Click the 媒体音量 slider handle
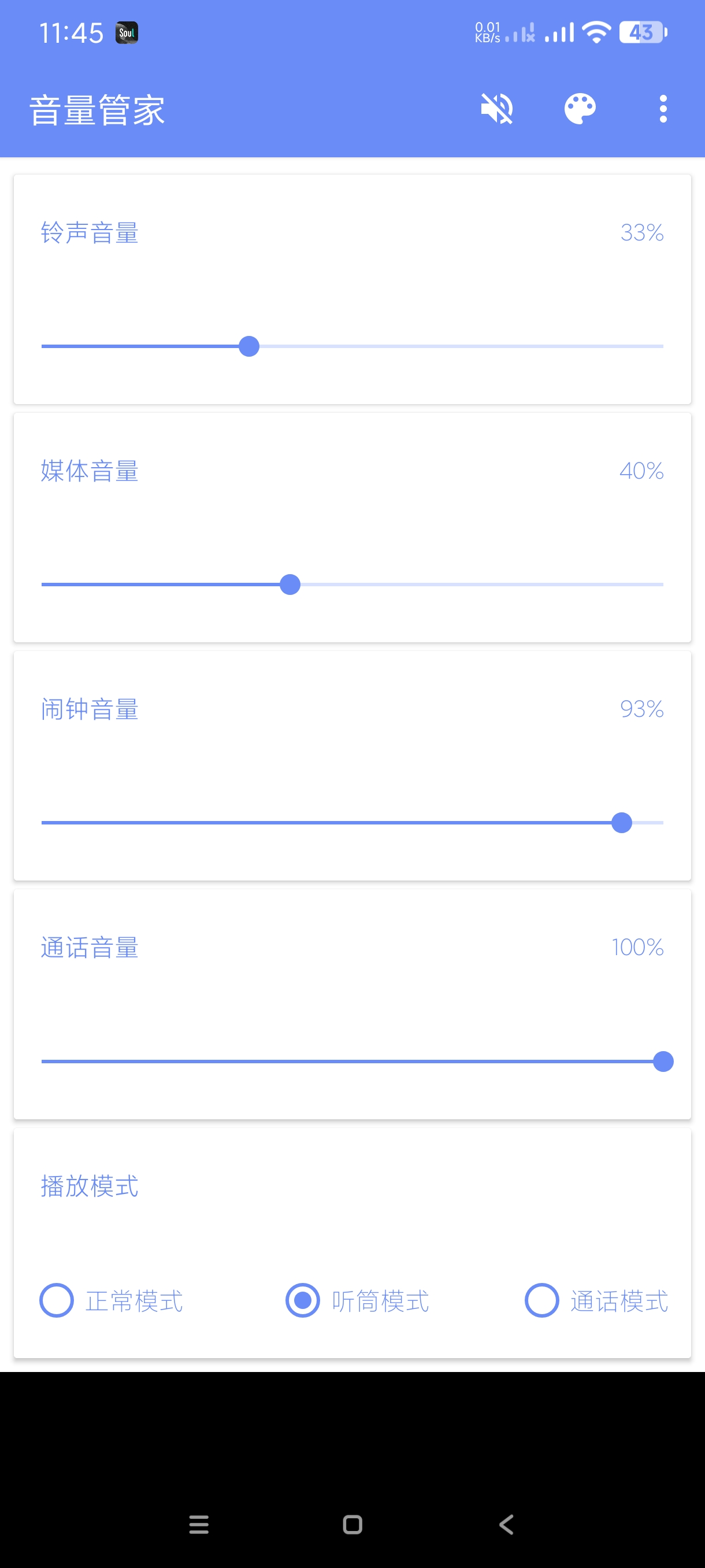This screenshot has width=705, height=1568. (290, 585)
